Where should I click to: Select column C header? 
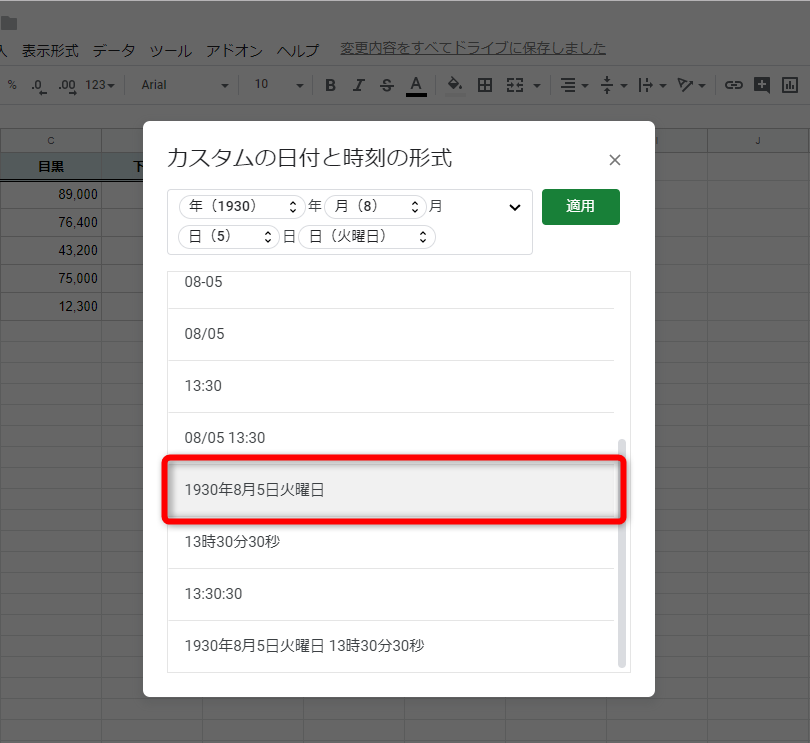pos(51,141)
